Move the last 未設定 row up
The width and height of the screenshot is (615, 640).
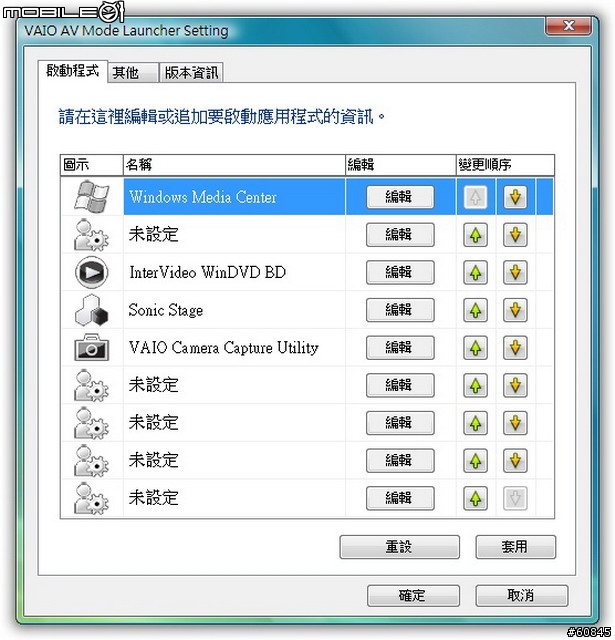pos(475,498)
